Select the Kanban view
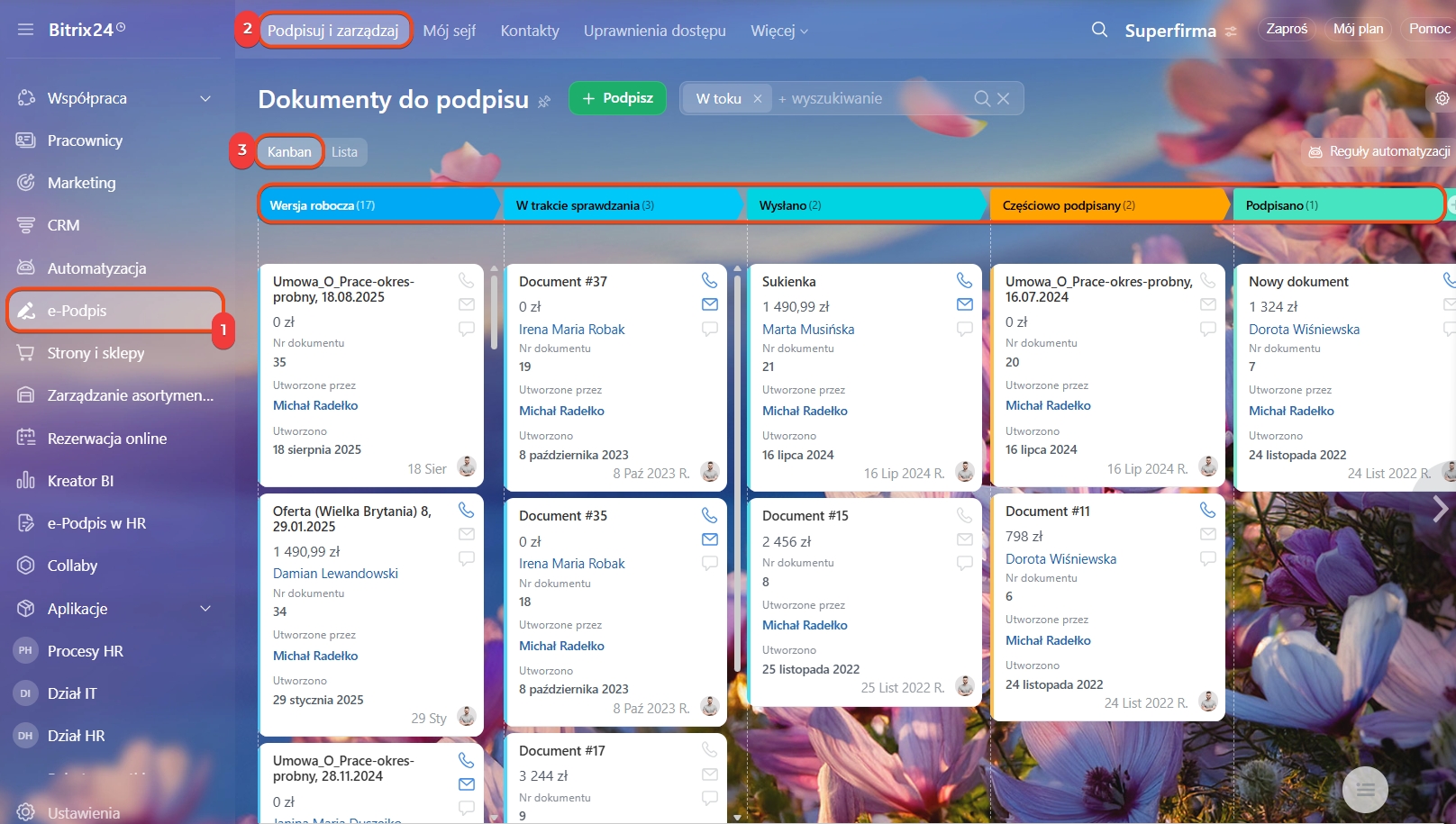Screen dimensions: 1456x824 tap(289, 152)
